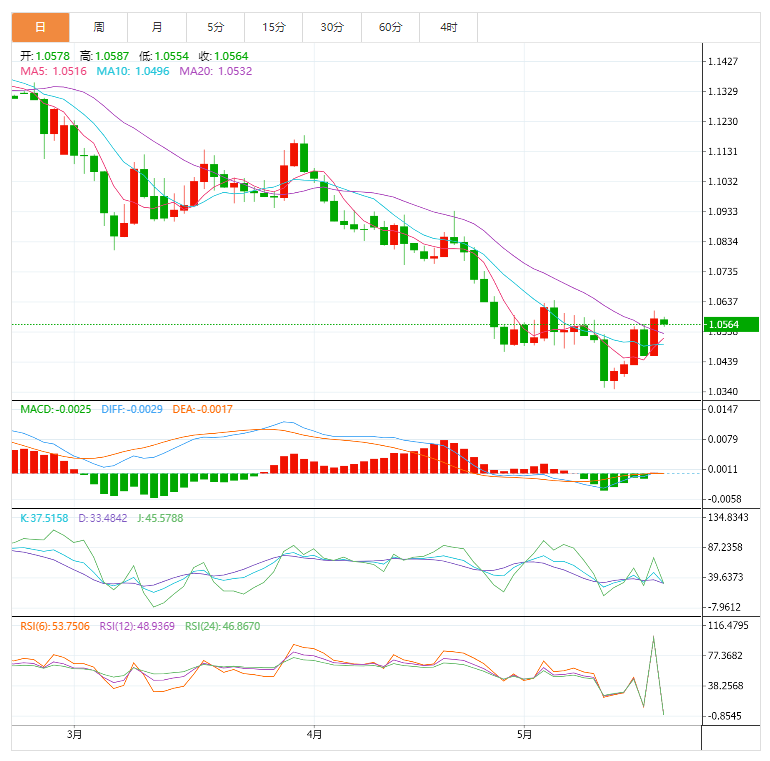
Task: Click the 1.0439 price axis label
Action: pos(722,361)
